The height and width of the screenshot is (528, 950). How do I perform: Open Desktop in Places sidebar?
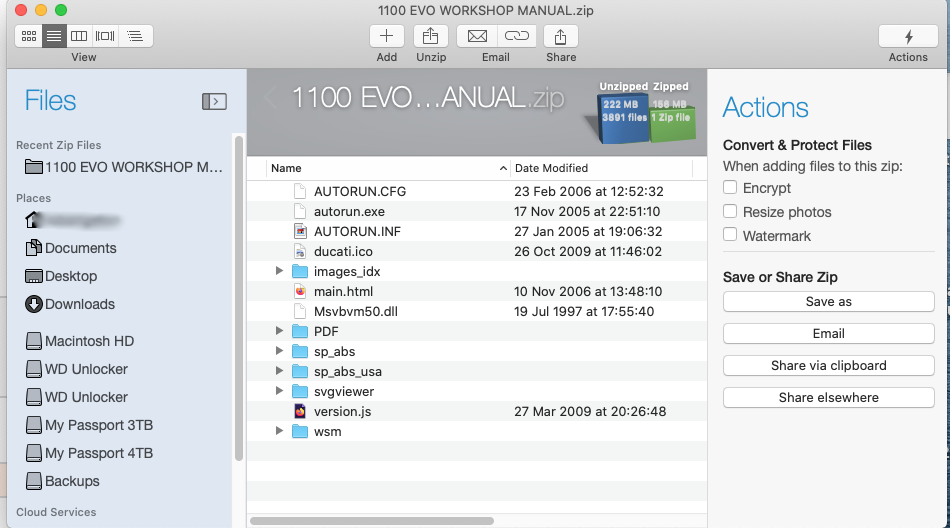tap(61, 276)
